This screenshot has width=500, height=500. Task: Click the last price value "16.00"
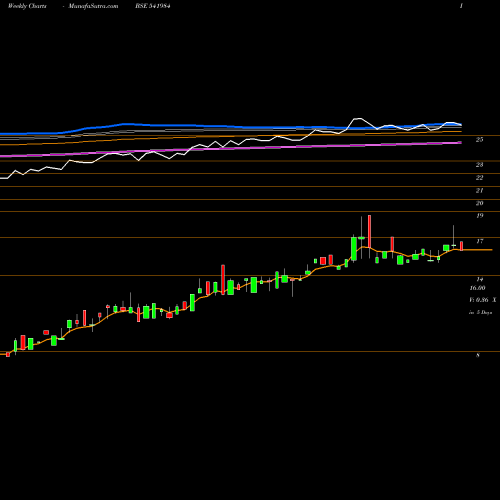click(x=477, y=288)
